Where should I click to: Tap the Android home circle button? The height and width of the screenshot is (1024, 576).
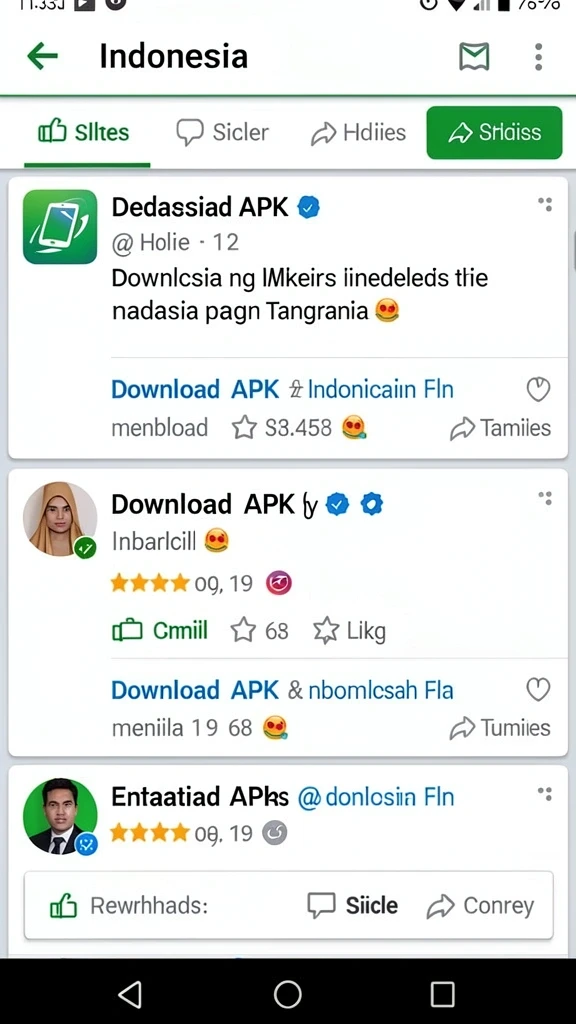click(x=287, y=995)
